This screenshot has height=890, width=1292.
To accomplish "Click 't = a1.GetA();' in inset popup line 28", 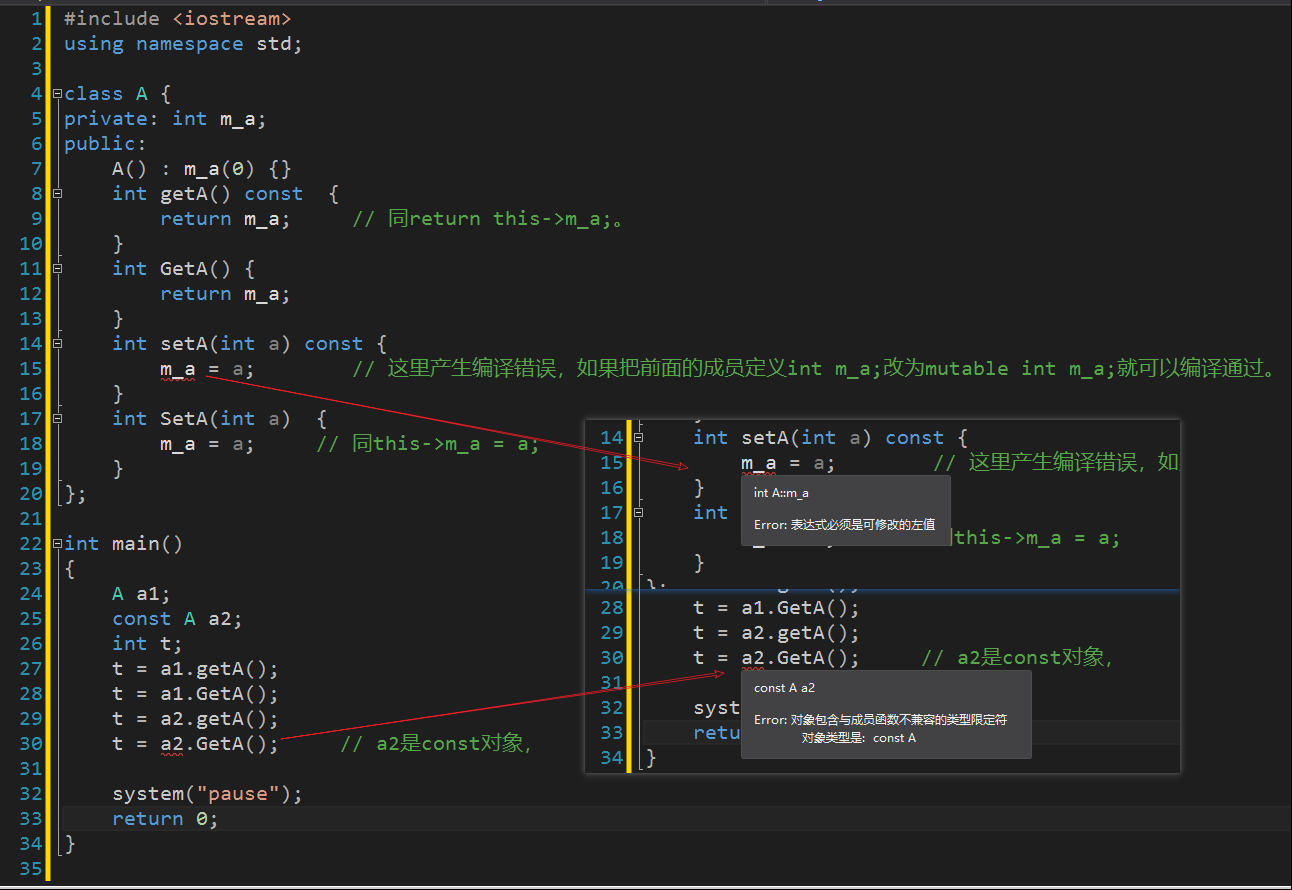I will pos(777,607).
